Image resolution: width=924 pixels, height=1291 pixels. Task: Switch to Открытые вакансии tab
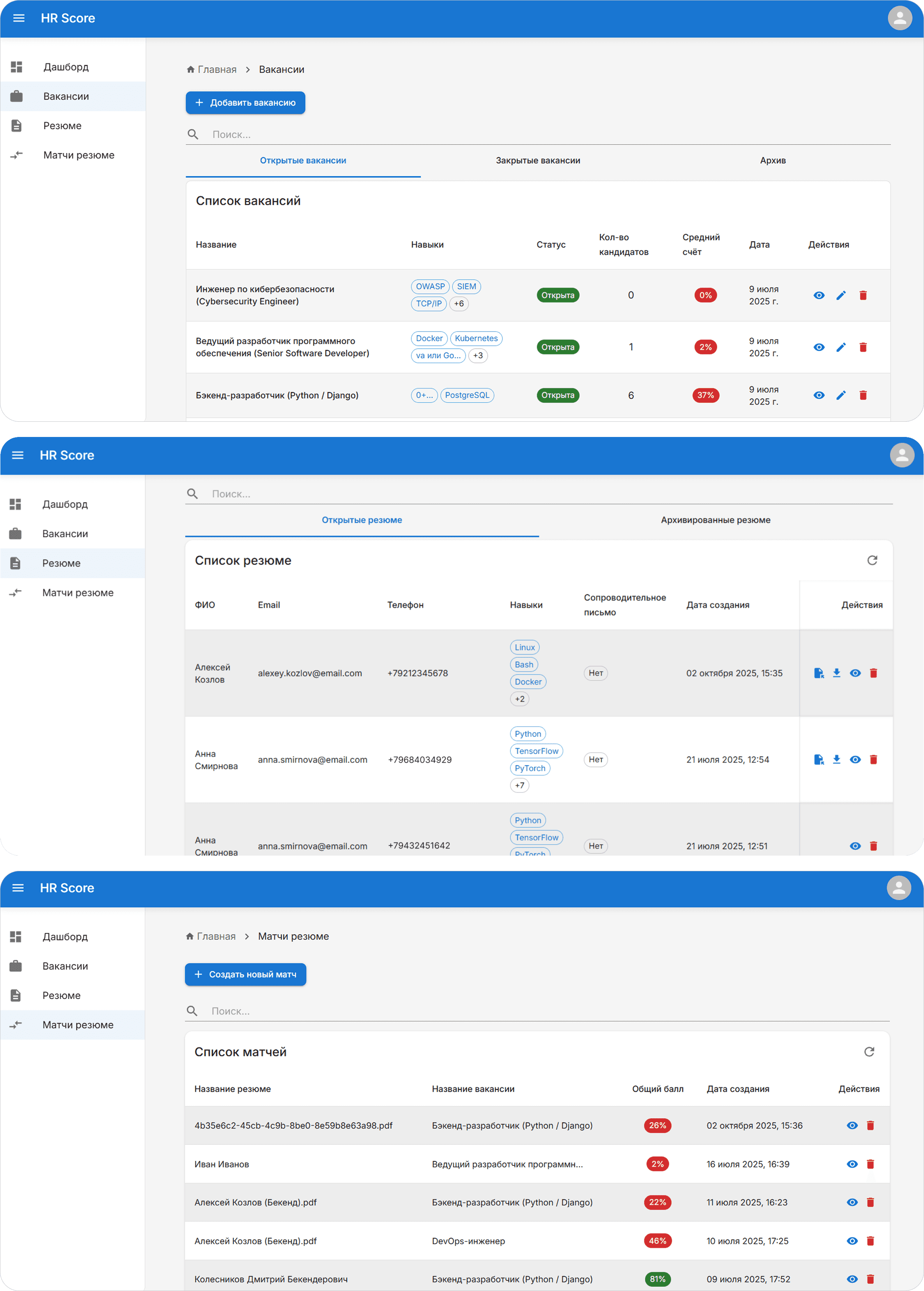click(303, 161)
